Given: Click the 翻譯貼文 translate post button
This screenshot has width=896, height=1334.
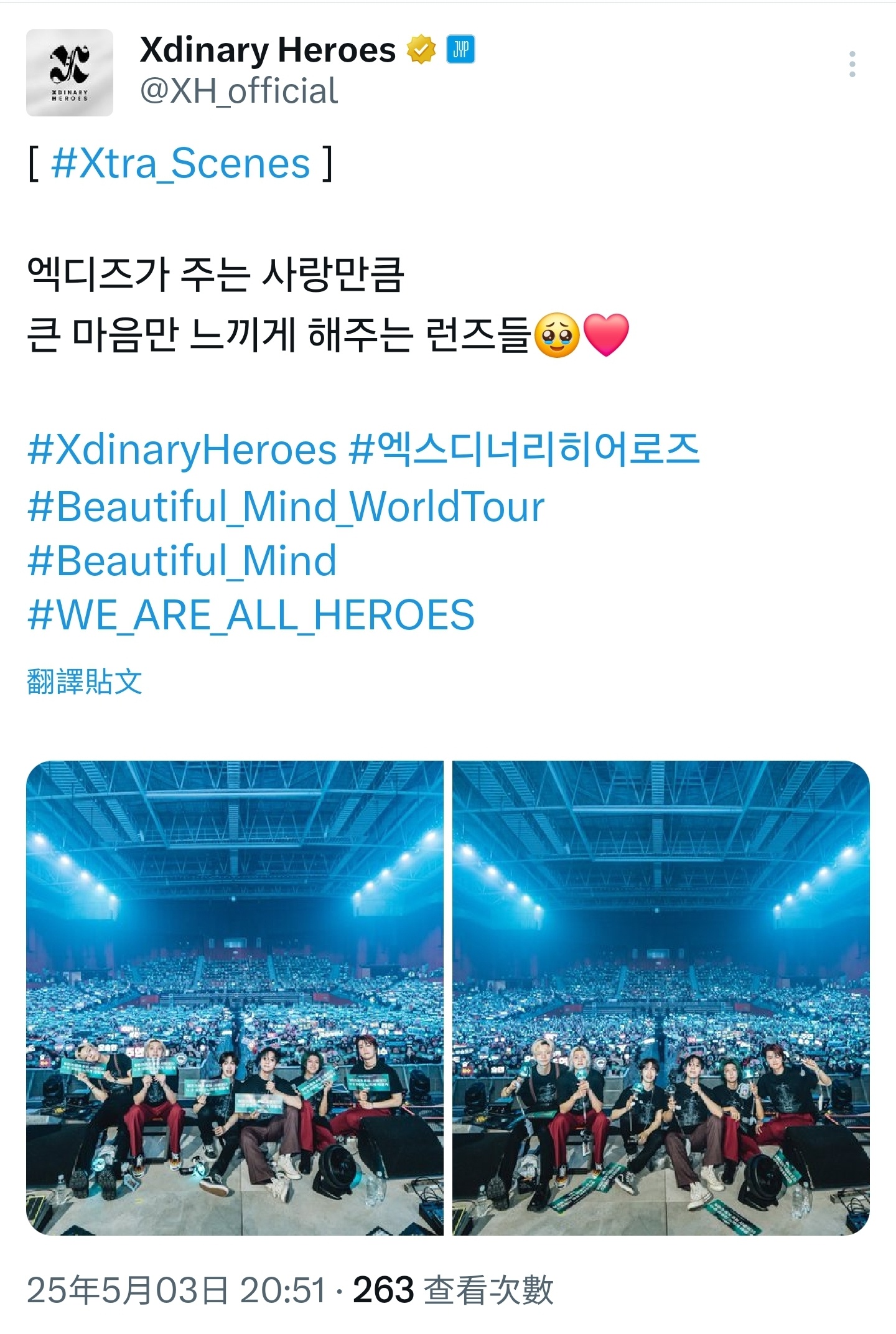Looking at the screenshot, I should pyautogui.click(x=85, y=682).
